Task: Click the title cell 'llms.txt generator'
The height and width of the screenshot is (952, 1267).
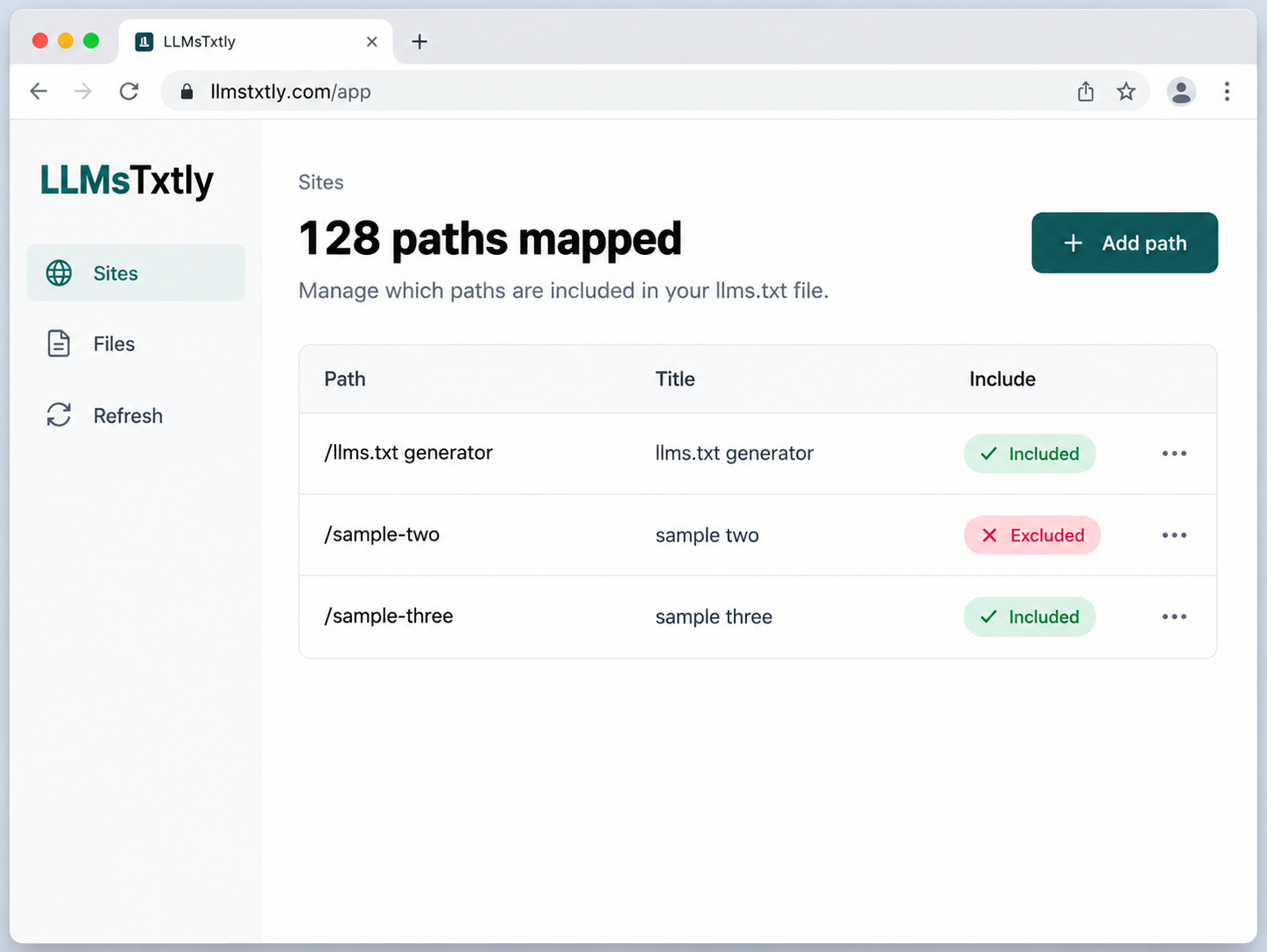Action: coord(735,453)
